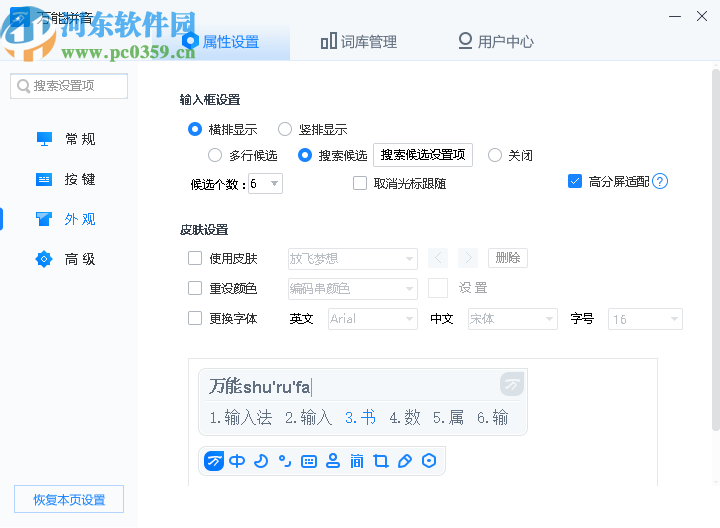
Task: Select 竖排显示 radio button
Action: pos(285,129)
